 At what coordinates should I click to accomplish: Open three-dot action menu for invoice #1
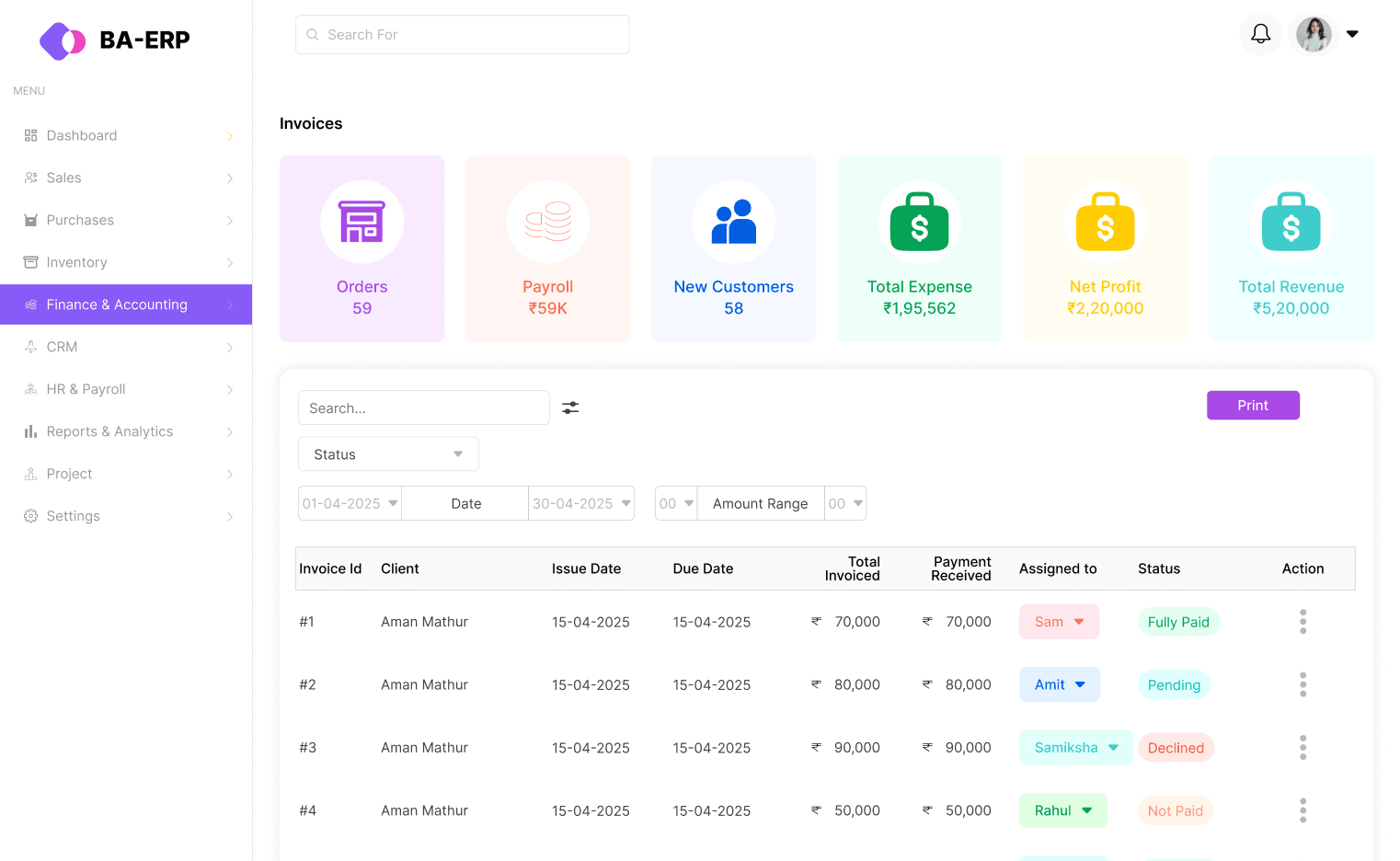(1302, 622)
